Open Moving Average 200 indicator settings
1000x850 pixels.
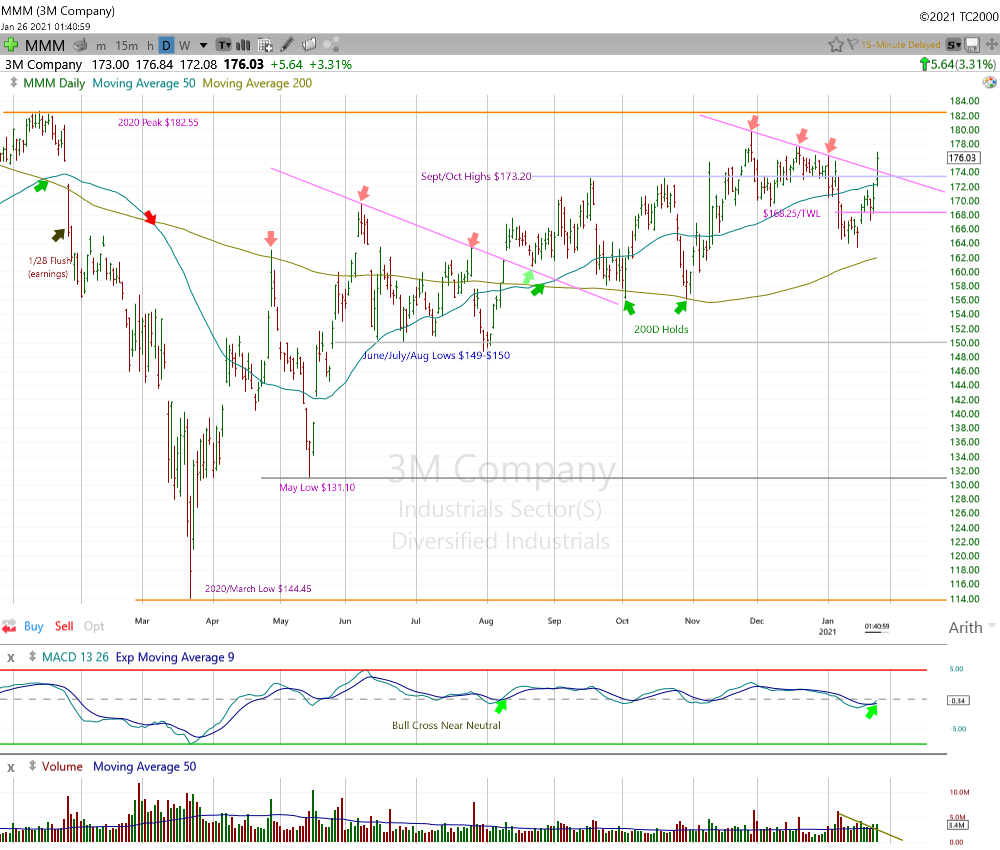coord(257,83)
